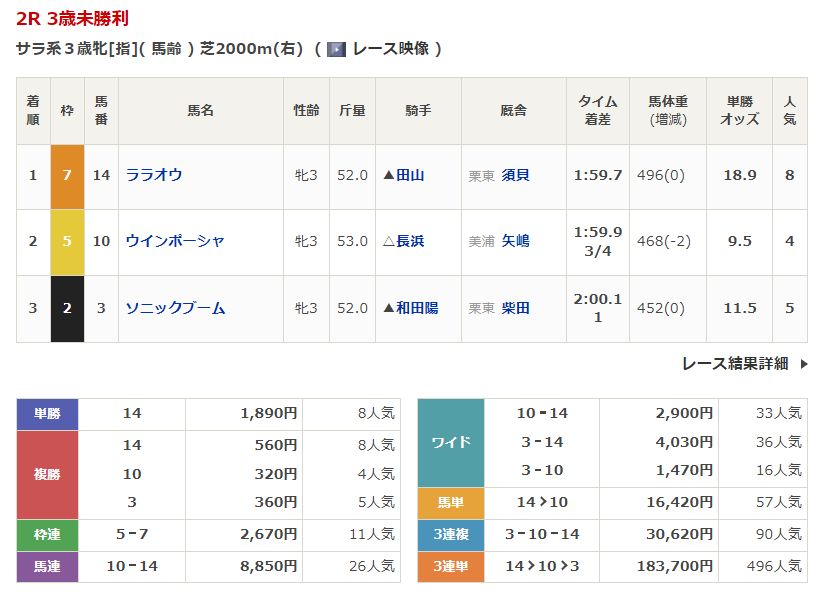Open trainer 柴田 page
Screen dimensions: 823x592
point(515,308)
